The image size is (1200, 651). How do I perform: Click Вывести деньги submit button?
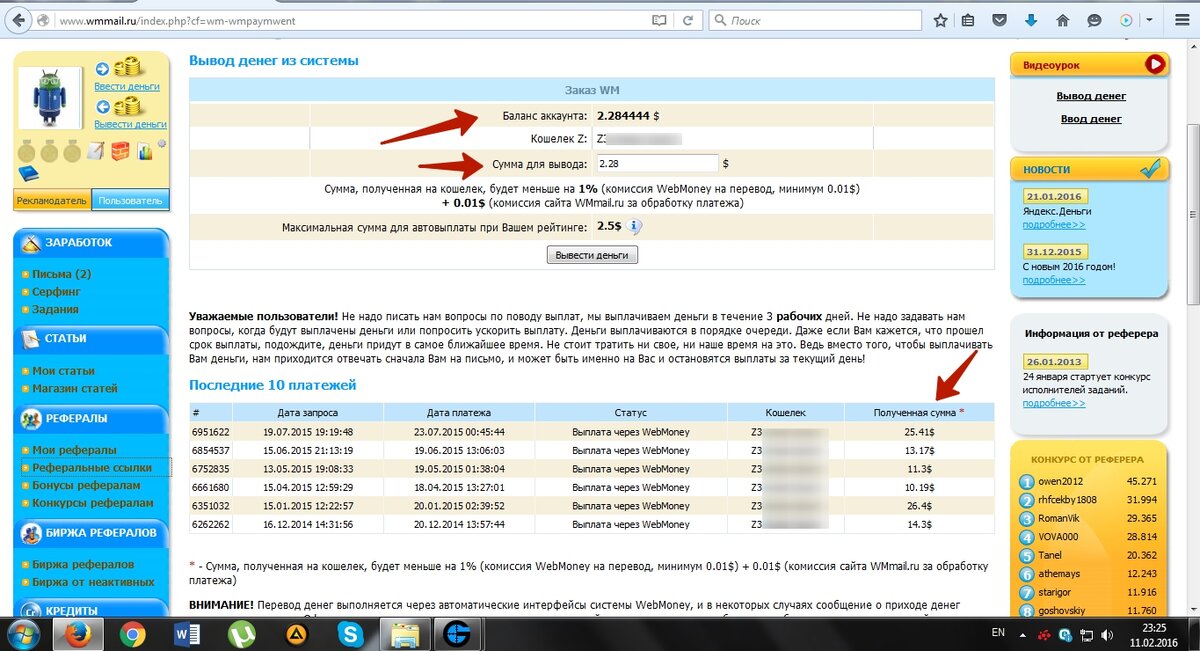pyautogui.click(x=592, y=255)
